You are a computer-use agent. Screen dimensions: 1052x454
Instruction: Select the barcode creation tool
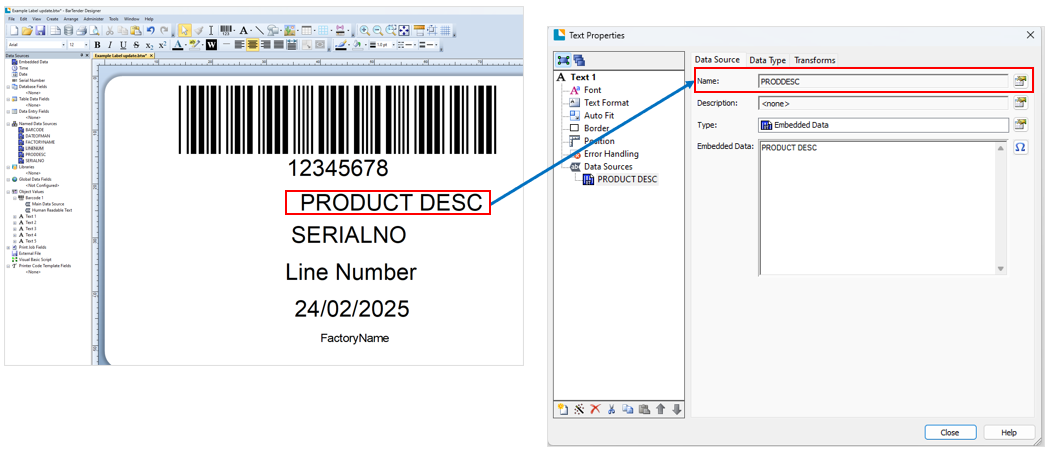click(226, 31)
